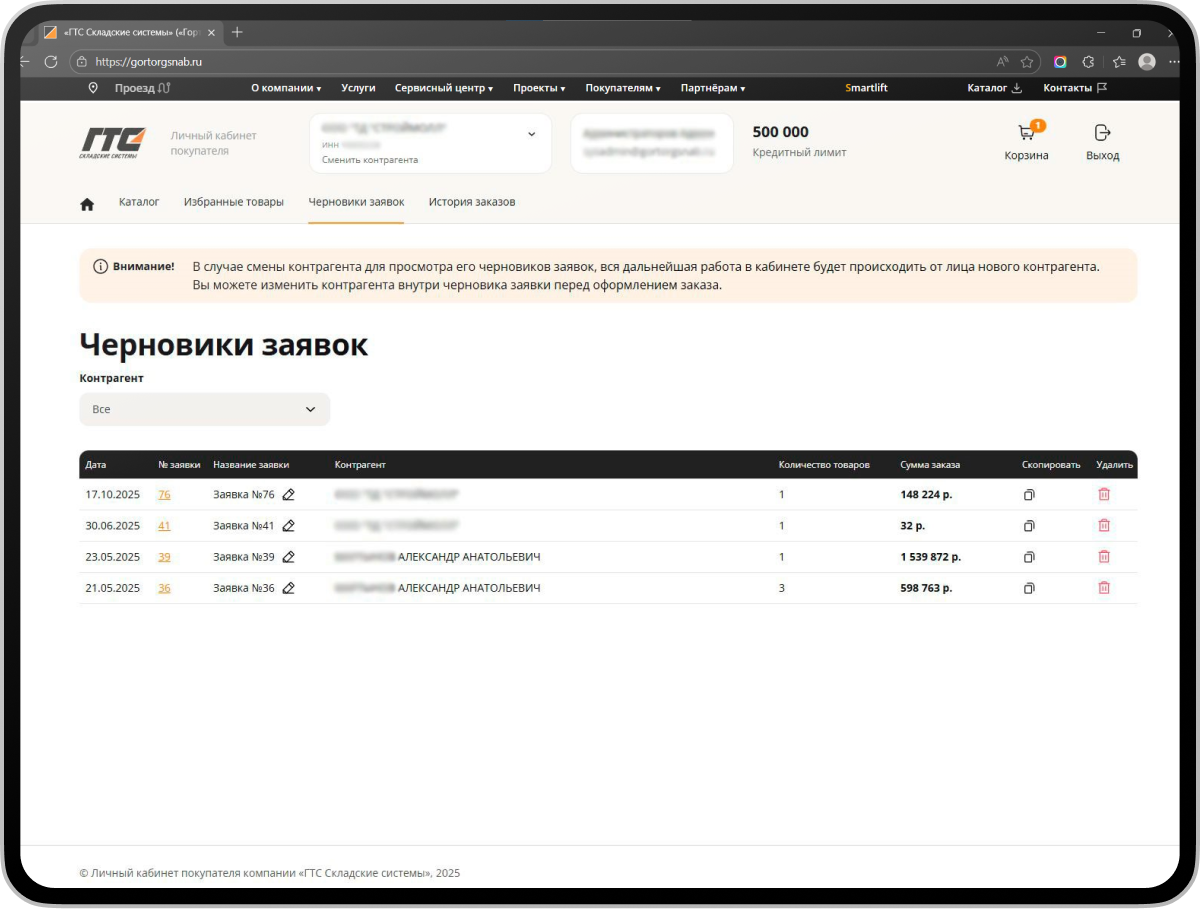Delete draft order Заявка №76

pos(1104,494)
